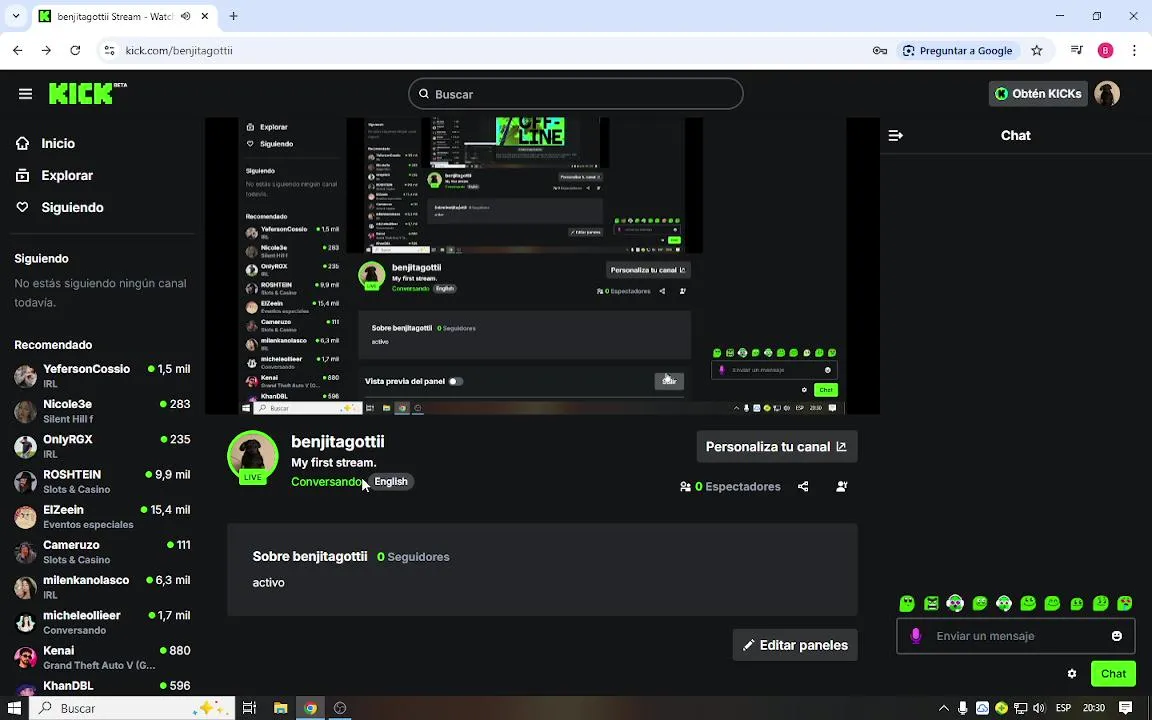Open the emoji picker in message box

pyautogui.click(x=1117, y=636)
